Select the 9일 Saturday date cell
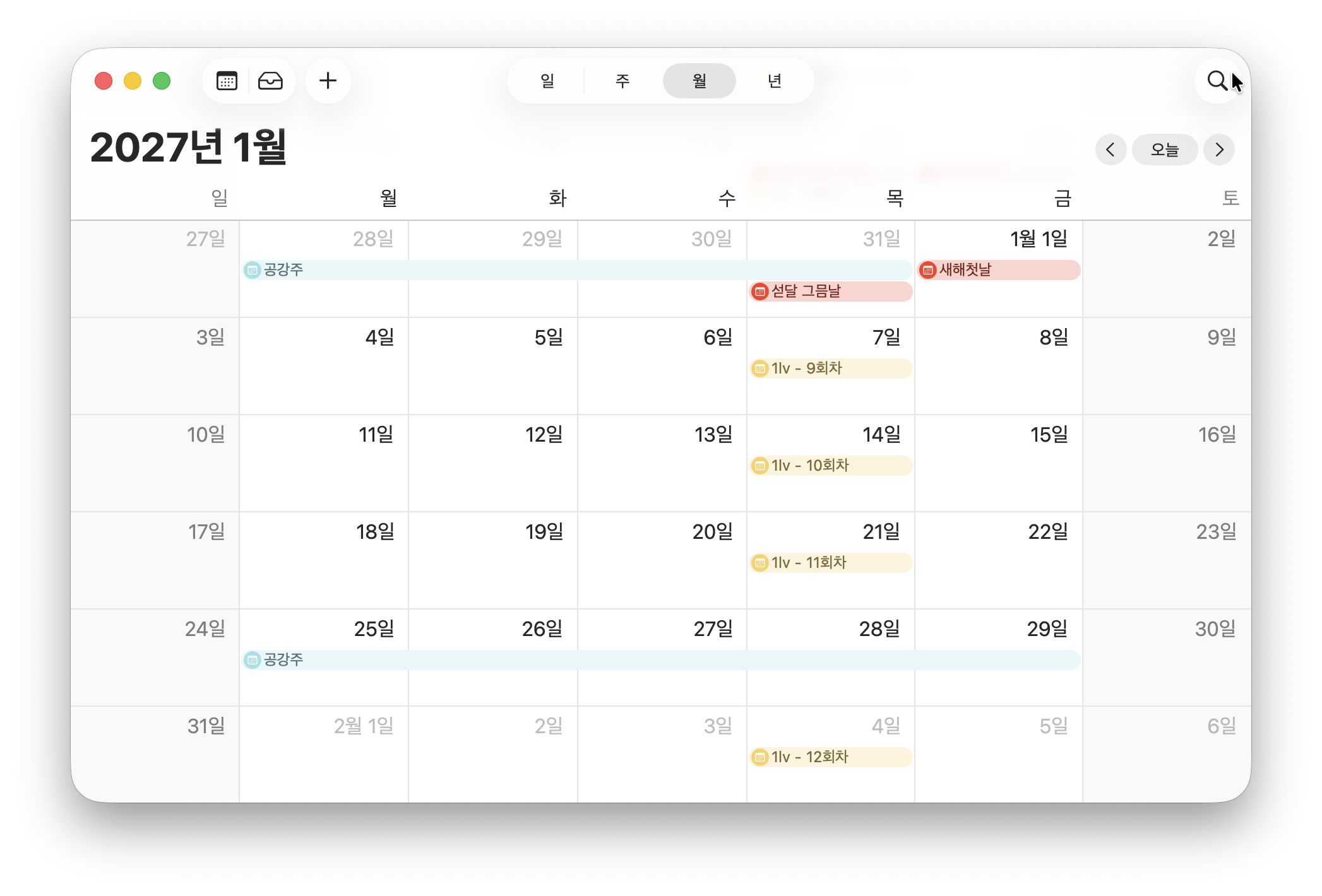The image size is (1322, 896). [x=1167, y=367]
